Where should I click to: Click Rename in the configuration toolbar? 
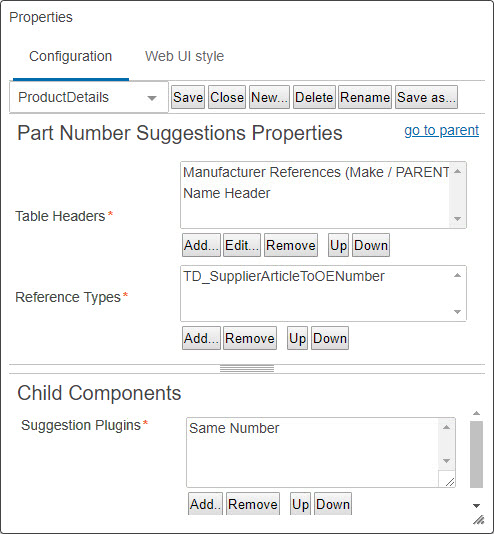pyautogui.click(x=365, y=97)
